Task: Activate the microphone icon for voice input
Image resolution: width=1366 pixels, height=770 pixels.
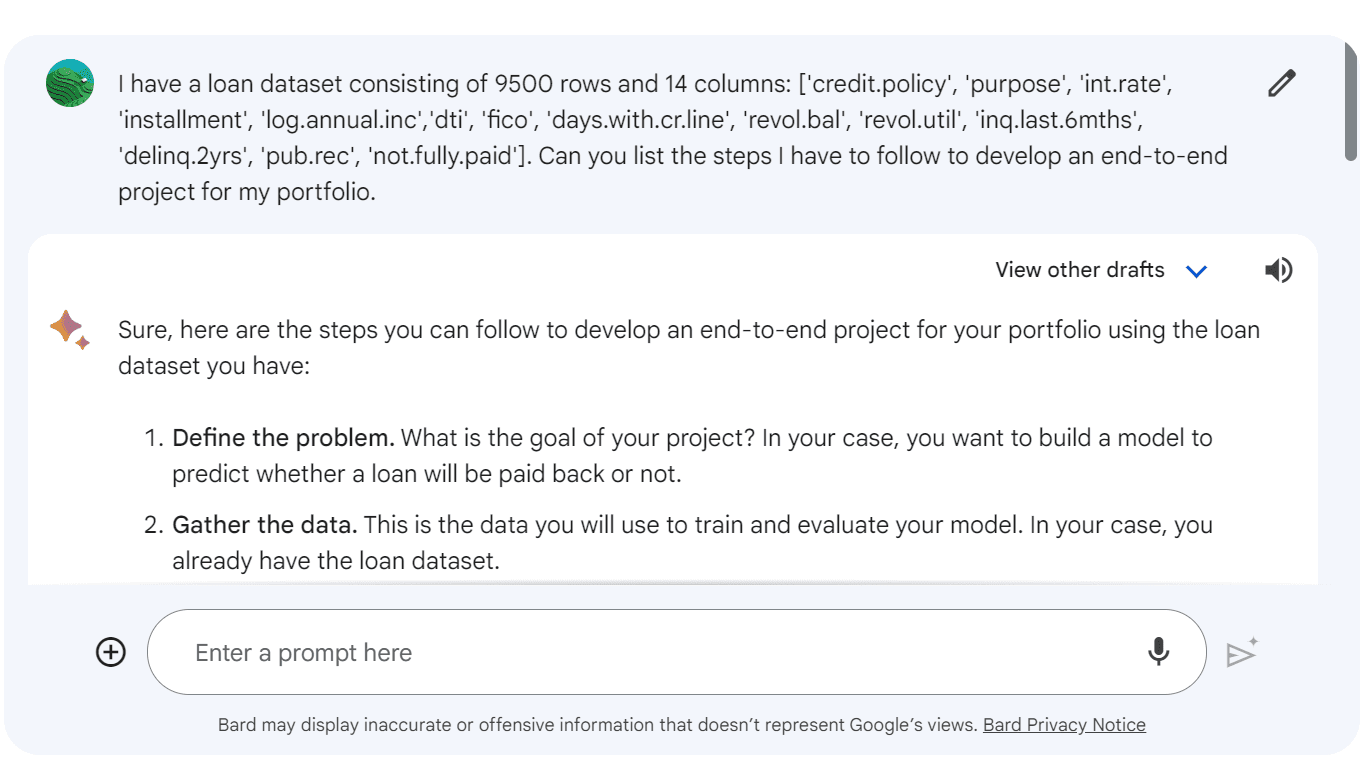Action: tap(1158, 652)
